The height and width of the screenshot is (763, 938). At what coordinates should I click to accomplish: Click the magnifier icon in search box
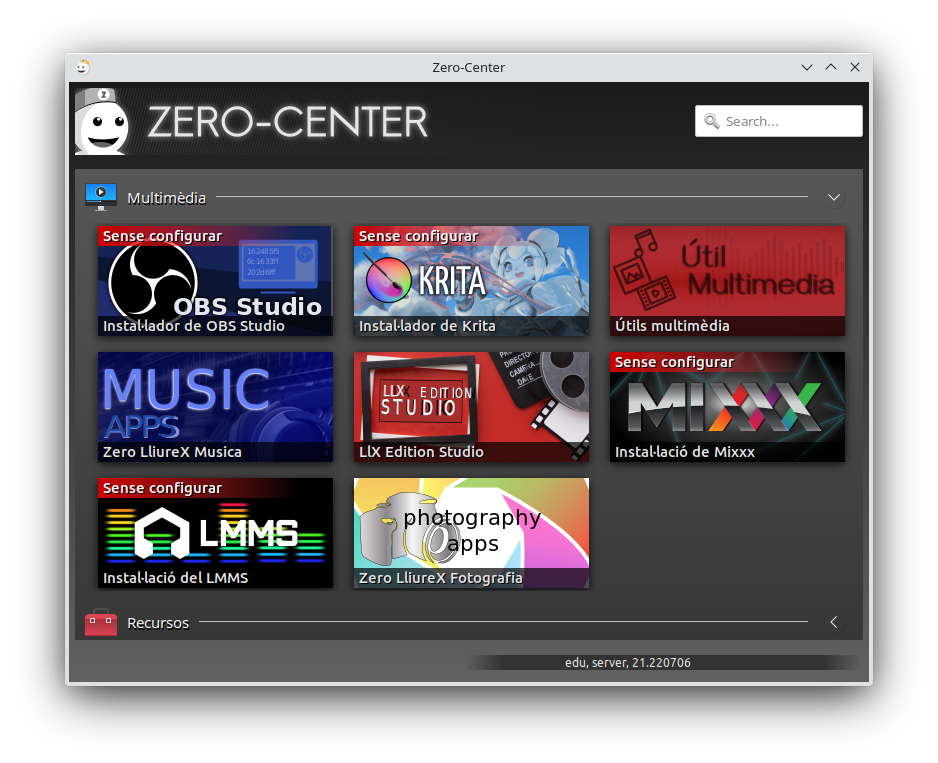[x=712, y=121]
